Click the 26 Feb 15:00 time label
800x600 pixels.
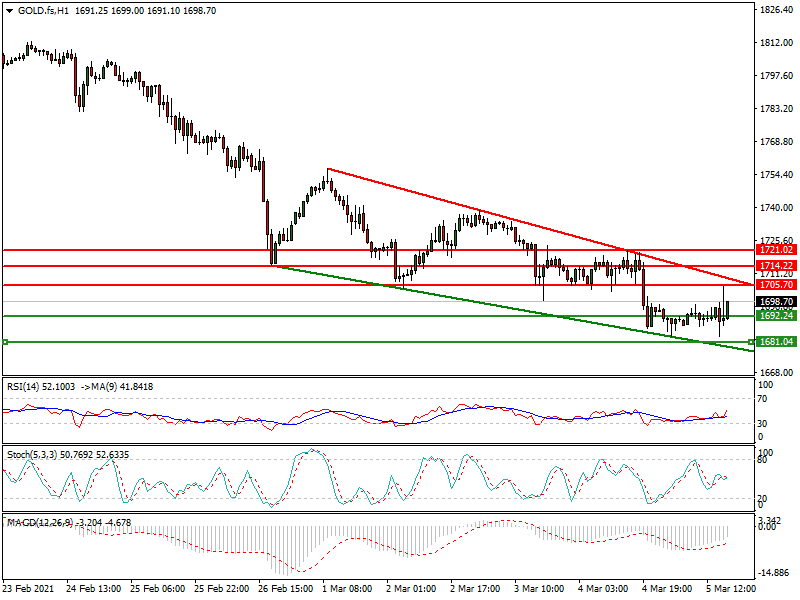pos(286,589)
